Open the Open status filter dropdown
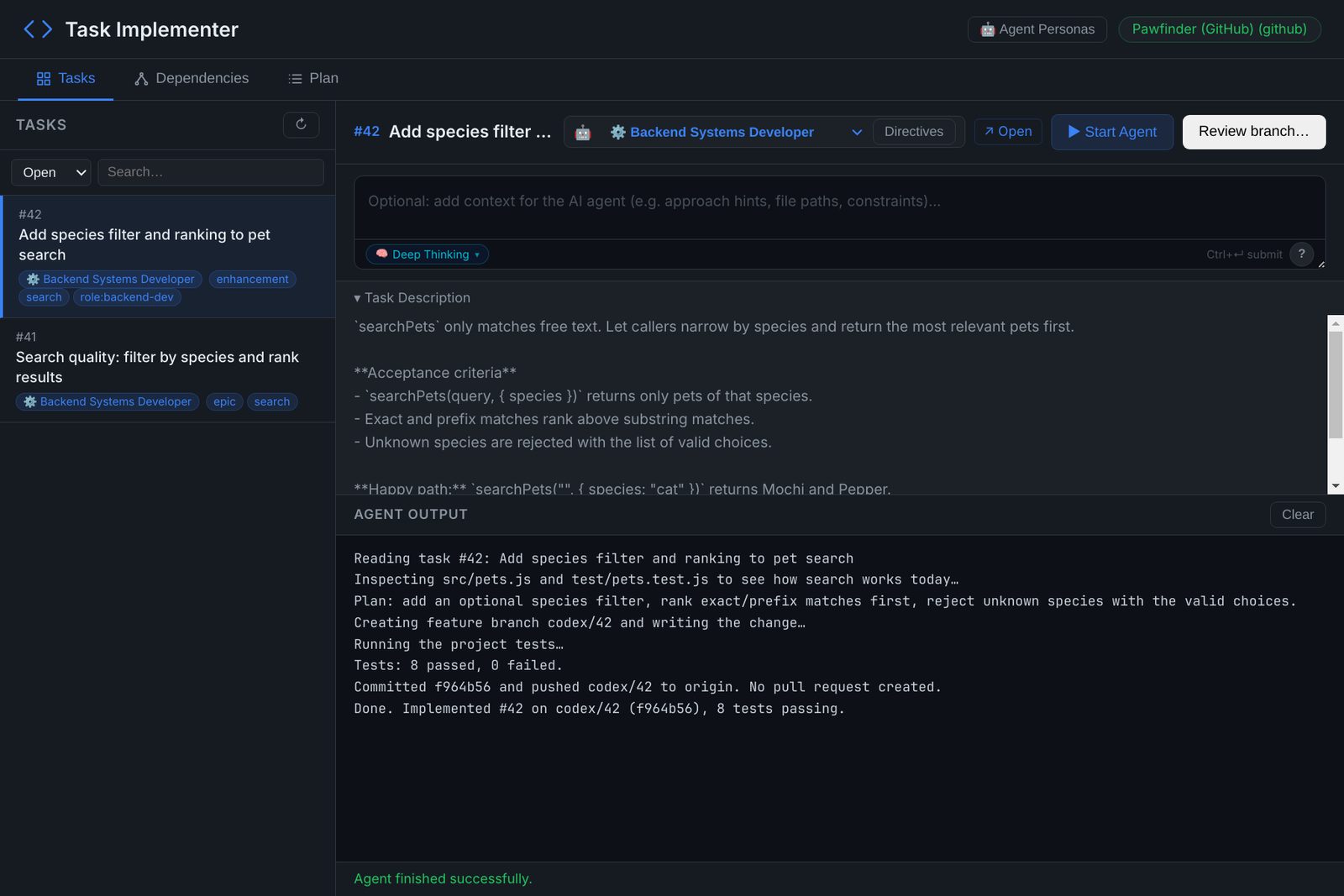 (51, 172)
